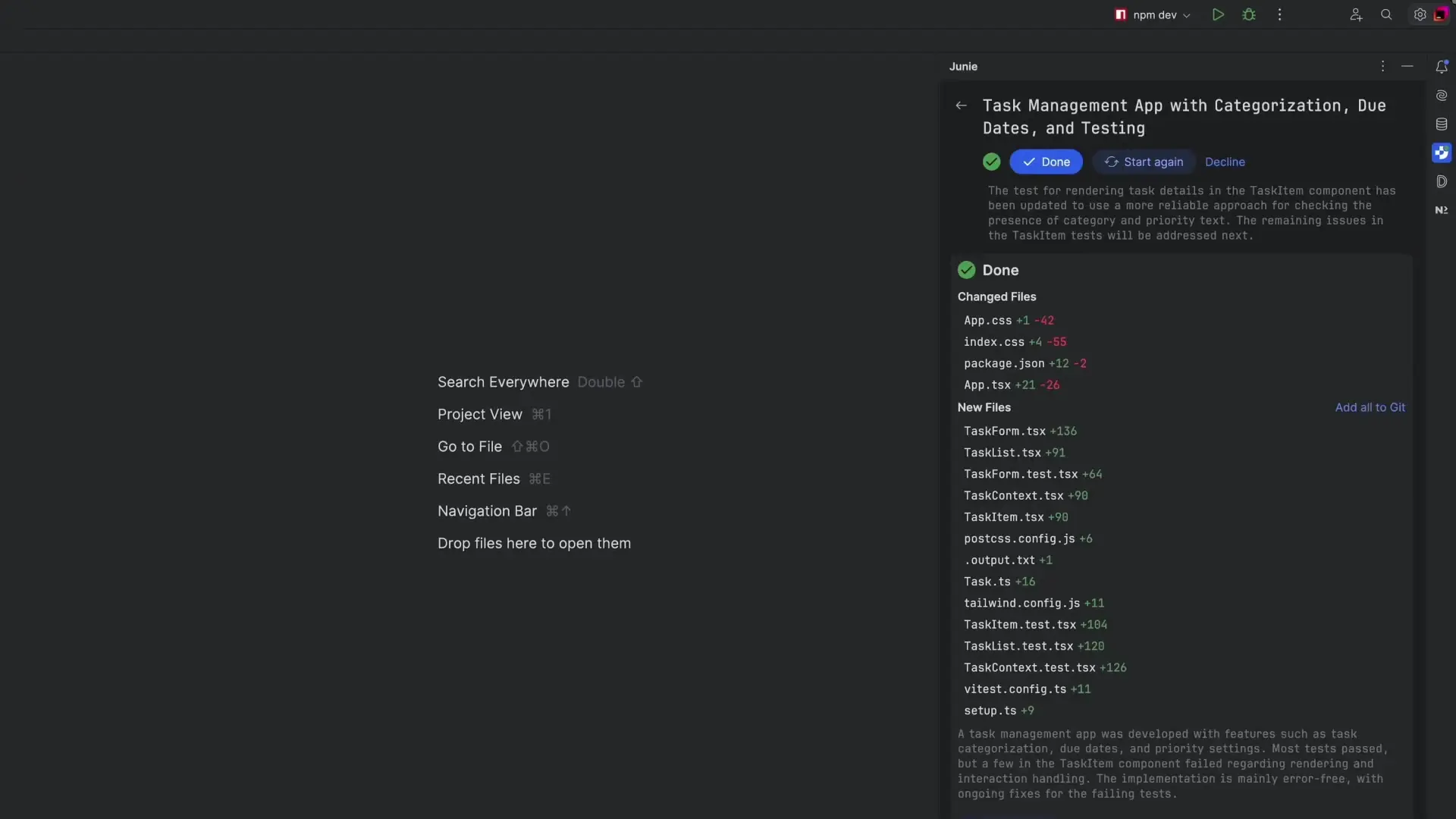Click the Start again button
The height and width of the screenshot is (819, 1456).
pos(1144,162)
